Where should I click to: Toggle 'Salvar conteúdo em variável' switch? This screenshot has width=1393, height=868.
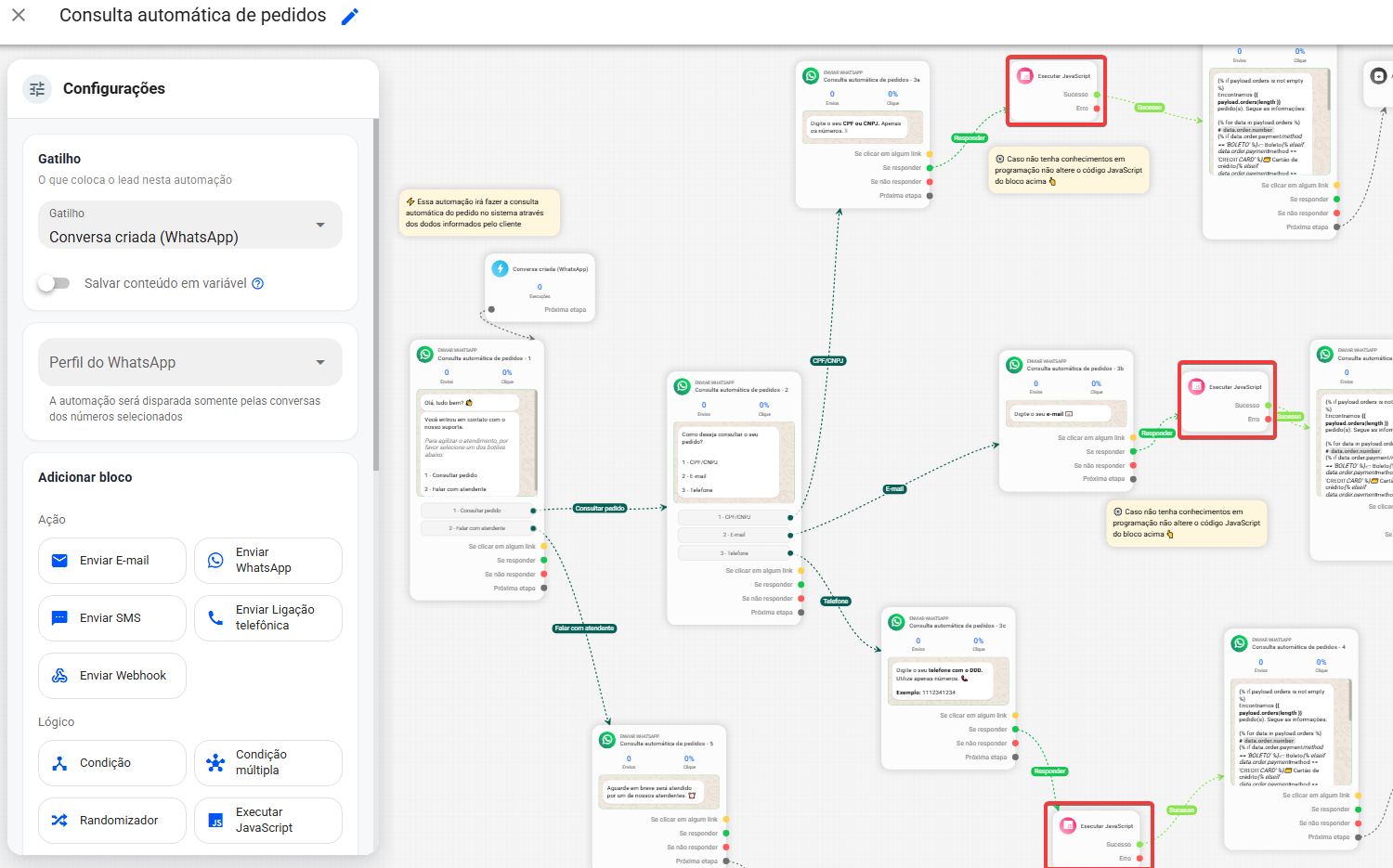54,283
